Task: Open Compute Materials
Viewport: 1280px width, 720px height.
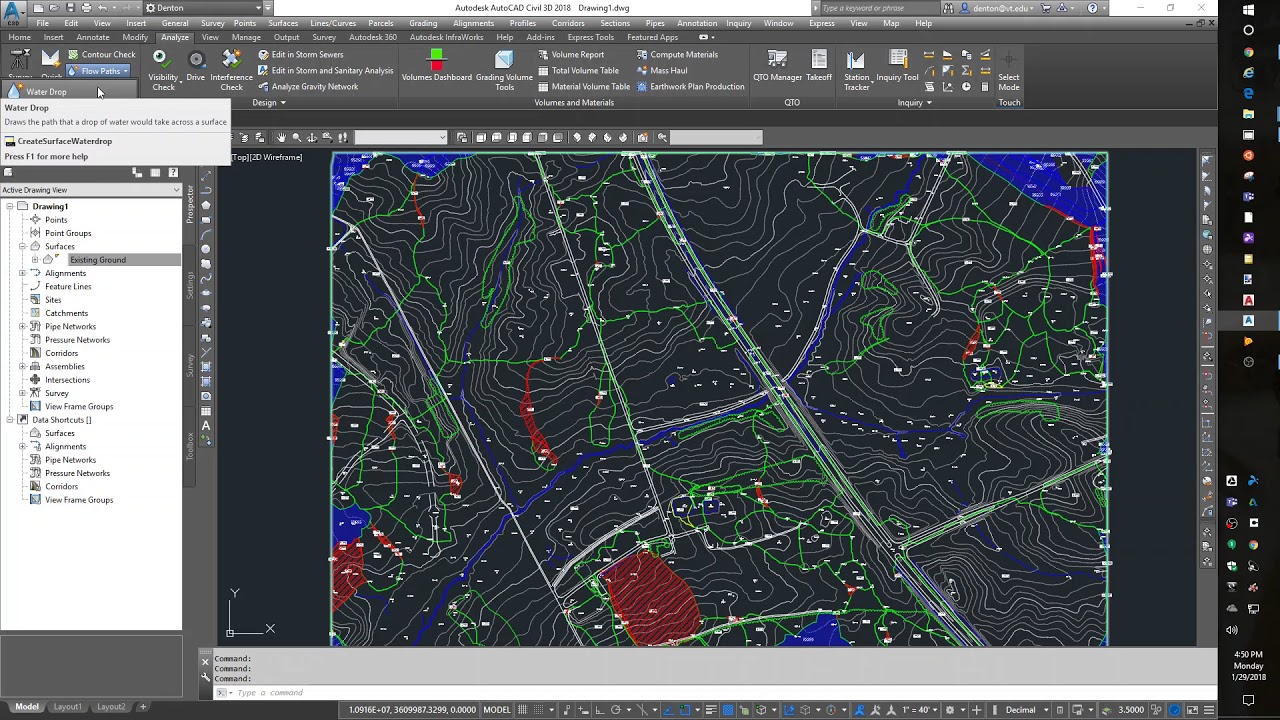Action: [x=677, y=55]
